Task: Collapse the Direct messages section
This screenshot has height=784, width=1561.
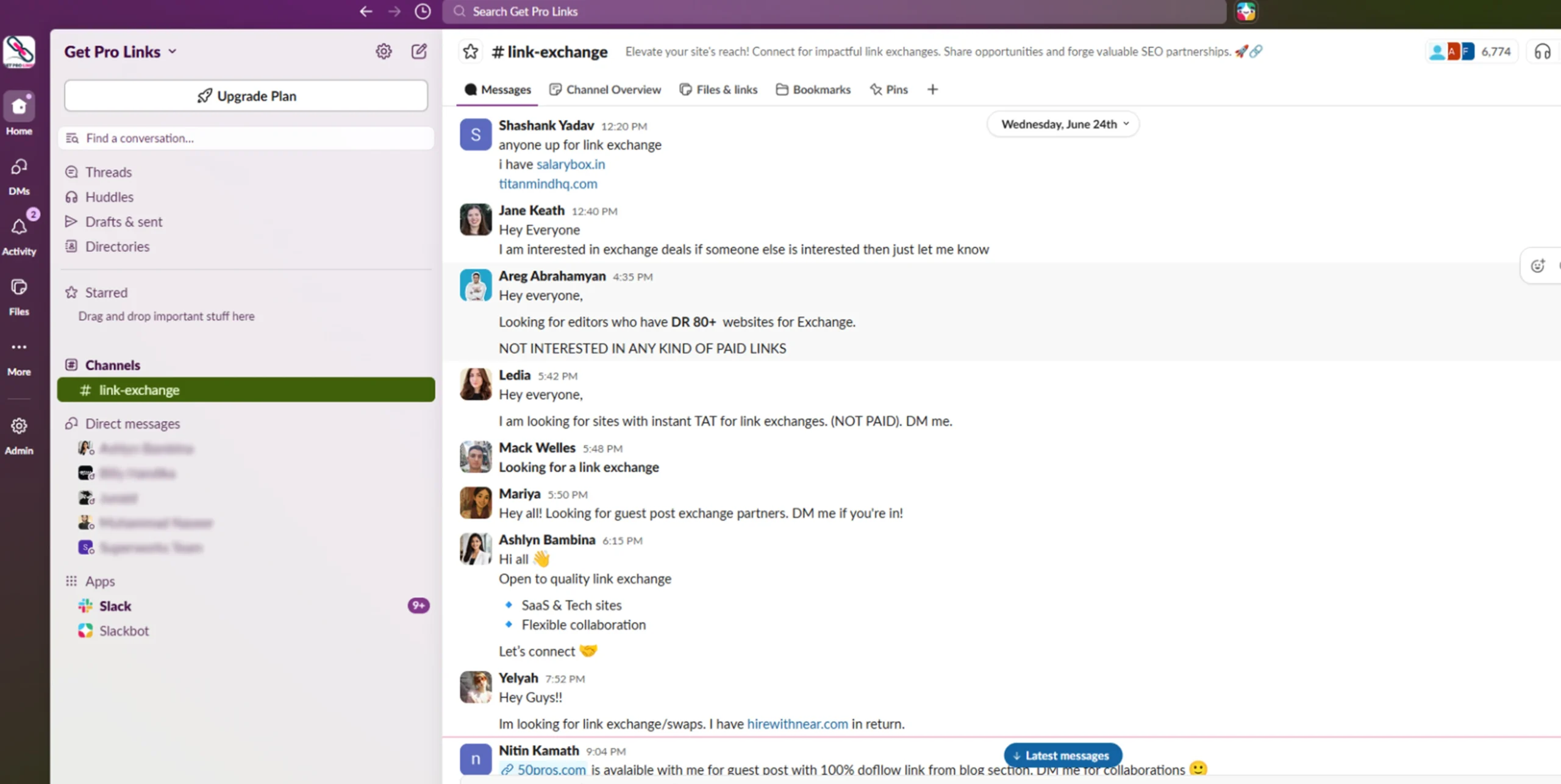Action: click(x=132, y=424)
